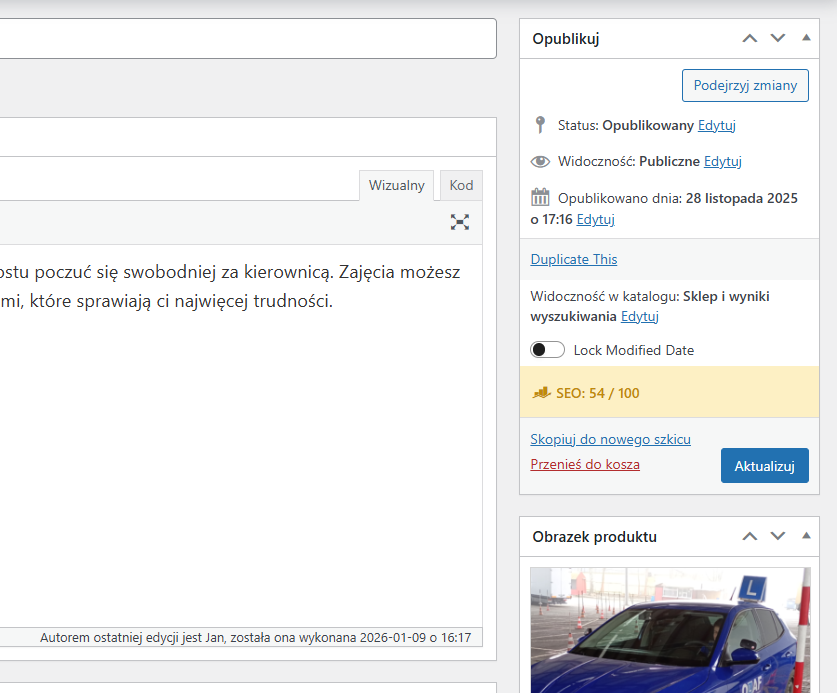Viewport: 837px width, 693px height.
Task: Enable the Lock Modified Date toggle
Action: coord(547,350)
